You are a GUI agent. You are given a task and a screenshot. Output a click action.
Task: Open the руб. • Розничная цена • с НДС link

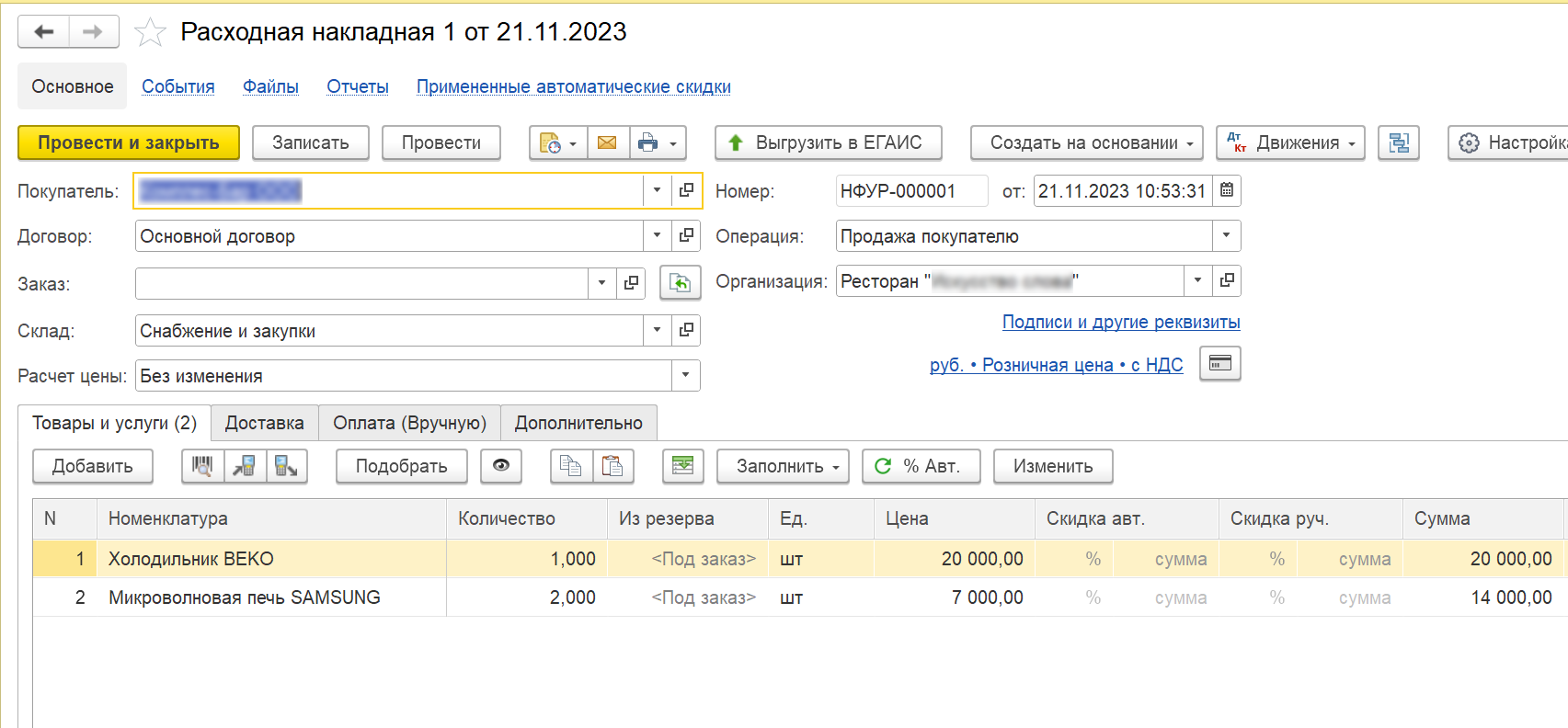[x=1057, y=365]
